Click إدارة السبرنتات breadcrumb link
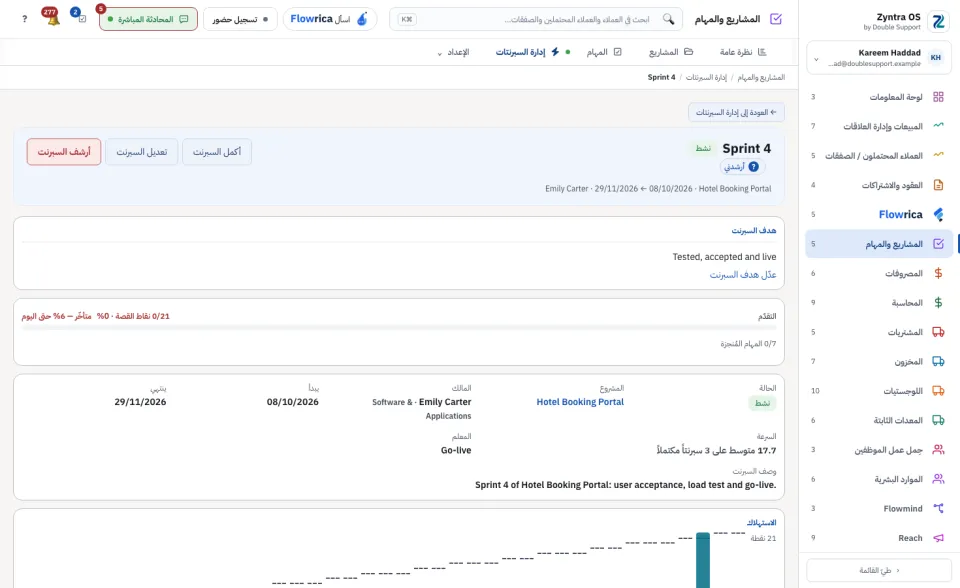The image size is (960, 588). [x=706, y=77]
